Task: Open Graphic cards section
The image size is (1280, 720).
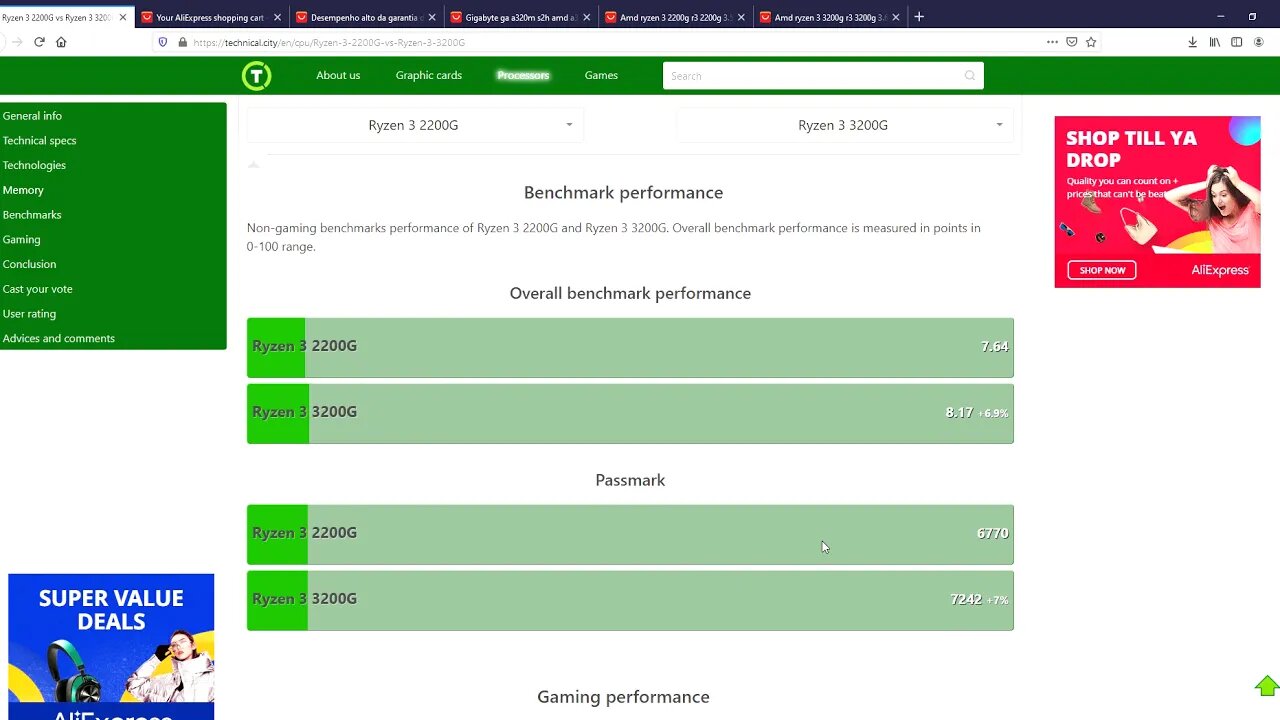Action: pos(428,76)
